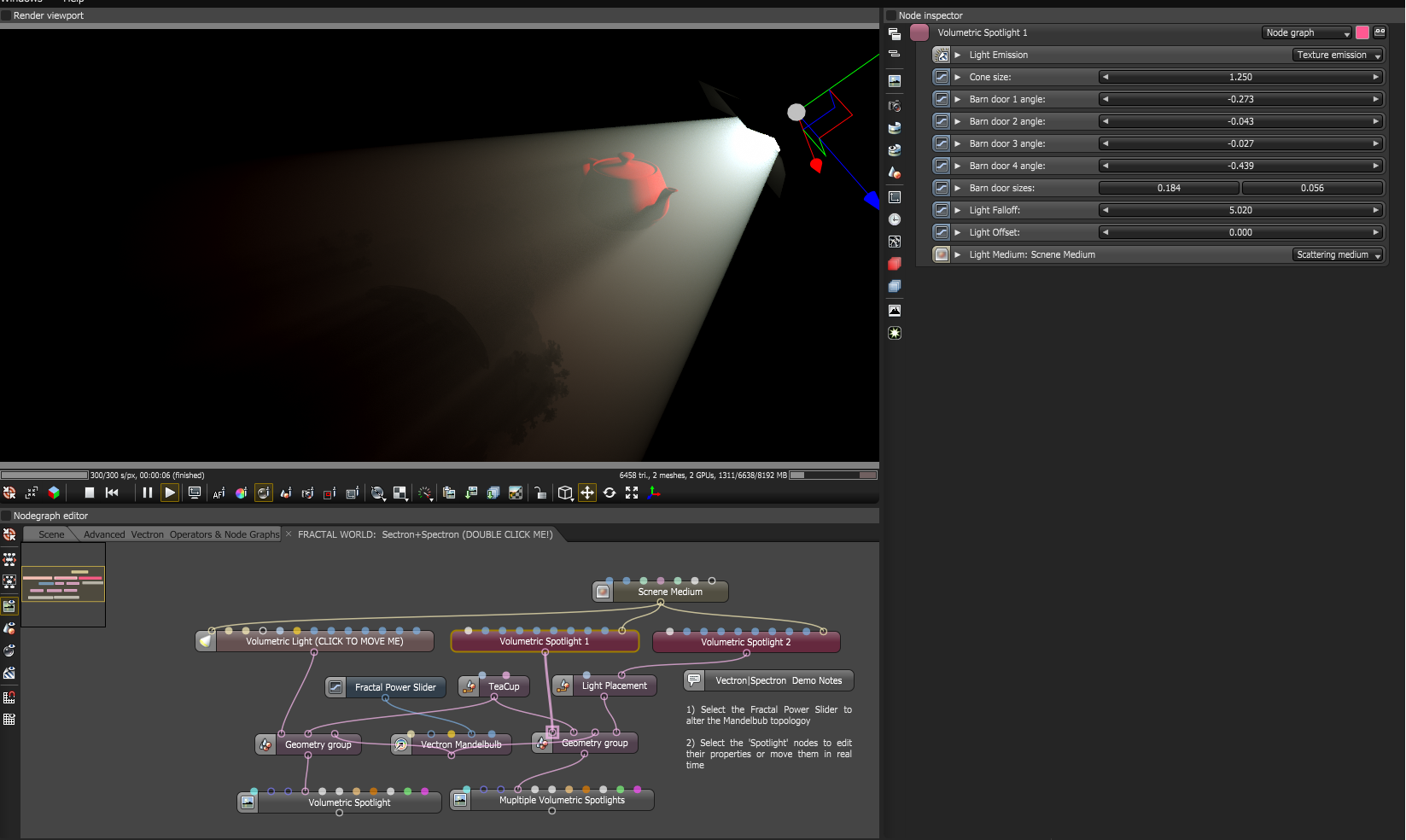Activate the scale gizmo tool
Viewport: 1406px width, 840px height.
632,493
